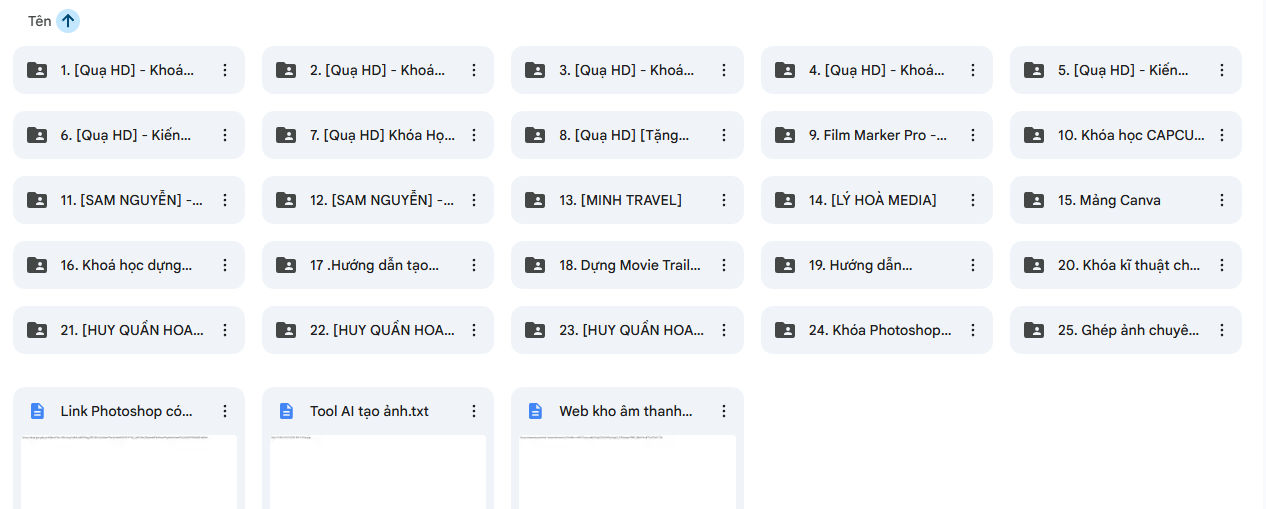Click folder icon of 16. Khoá học dựng

[x=37, y=265]
